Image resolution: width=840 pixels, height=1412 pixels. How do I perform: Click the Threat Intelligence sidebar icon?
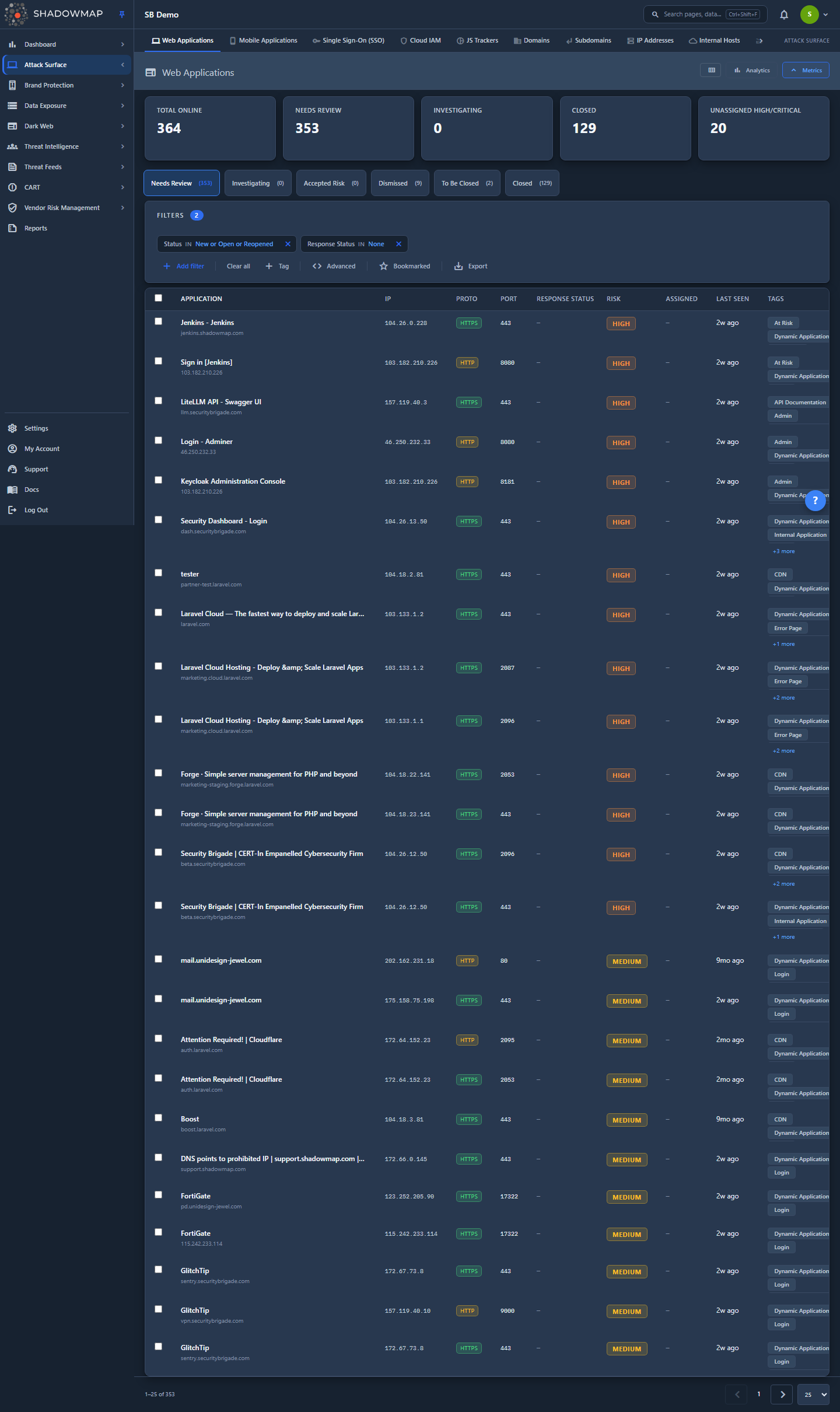(x=12, y=146)
